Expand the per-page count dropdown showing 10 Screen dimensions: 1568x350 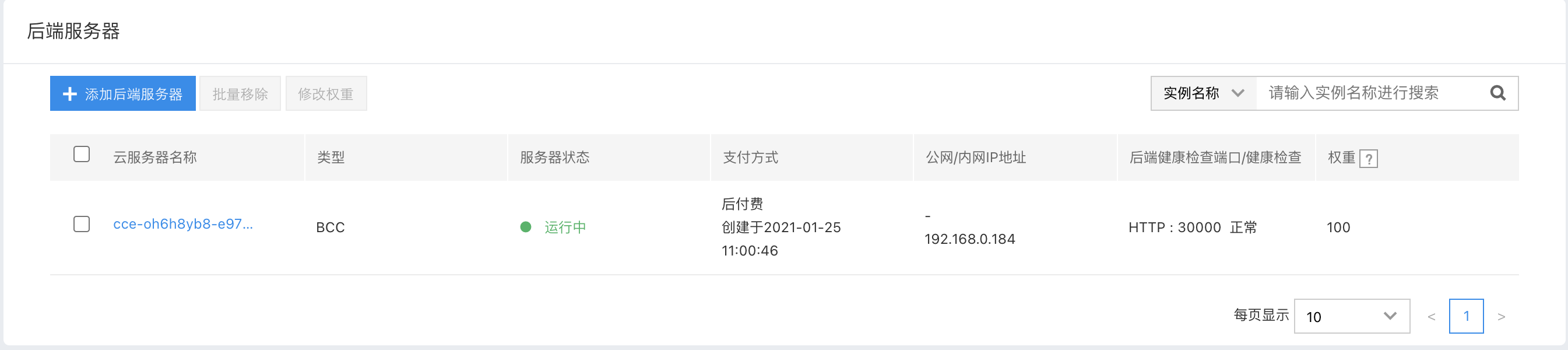1352,316
